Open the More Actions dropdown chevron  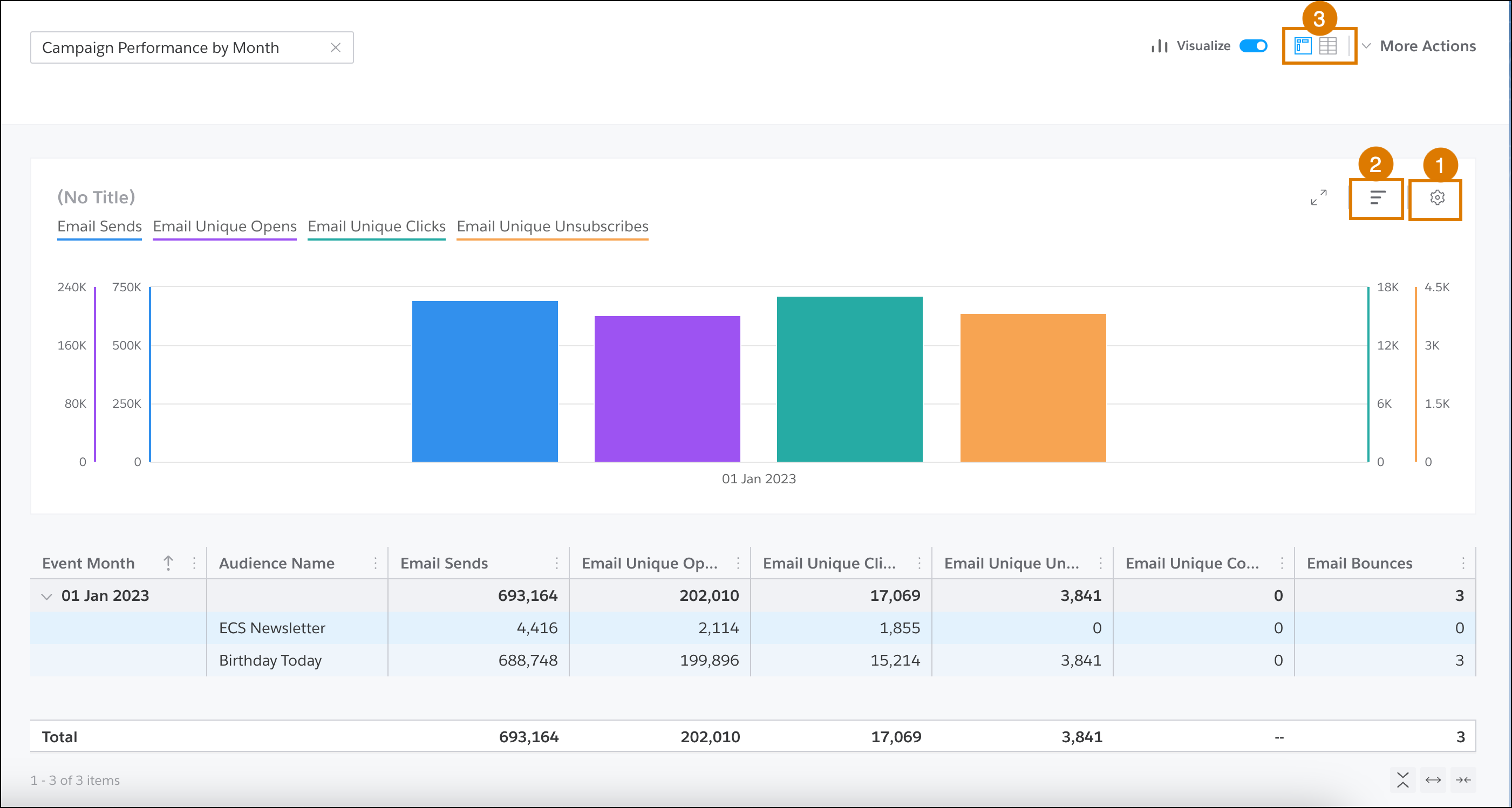(x=1366, y=46)
